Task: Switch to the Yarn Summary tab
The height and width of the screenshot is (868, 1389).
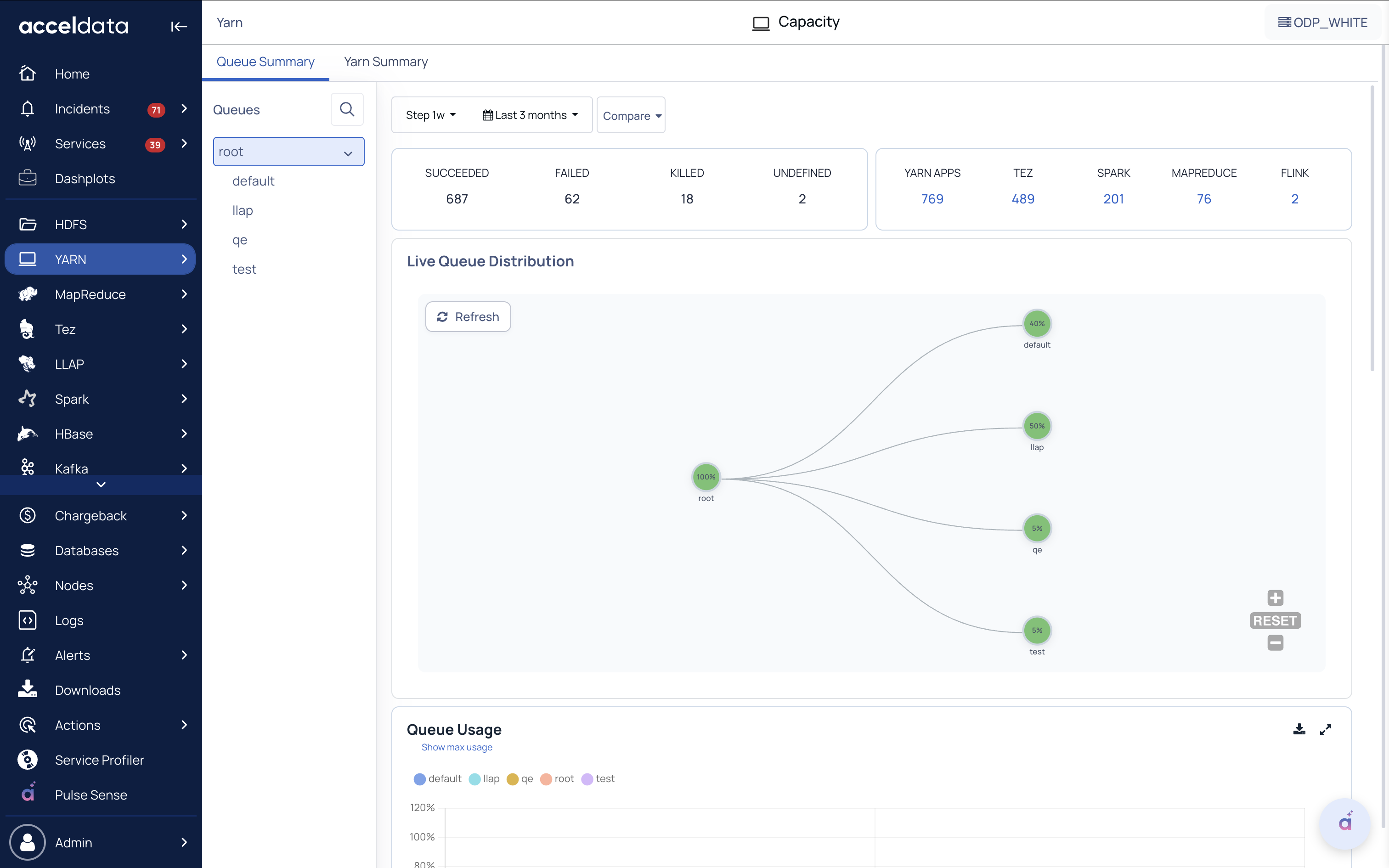Action: (385, 62)
